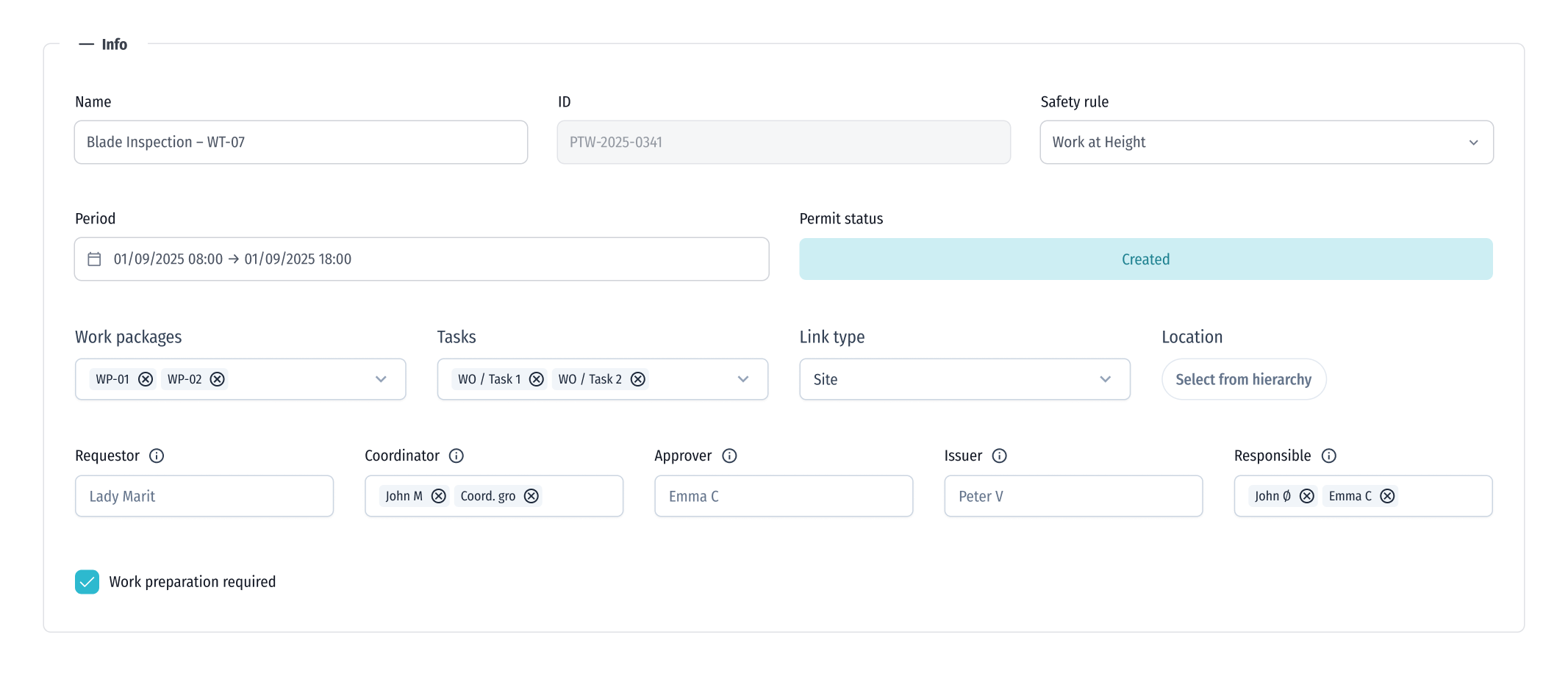Collapse the Info section
Image resolution: width=1568 pixels, height=676 pixels.
87,44
